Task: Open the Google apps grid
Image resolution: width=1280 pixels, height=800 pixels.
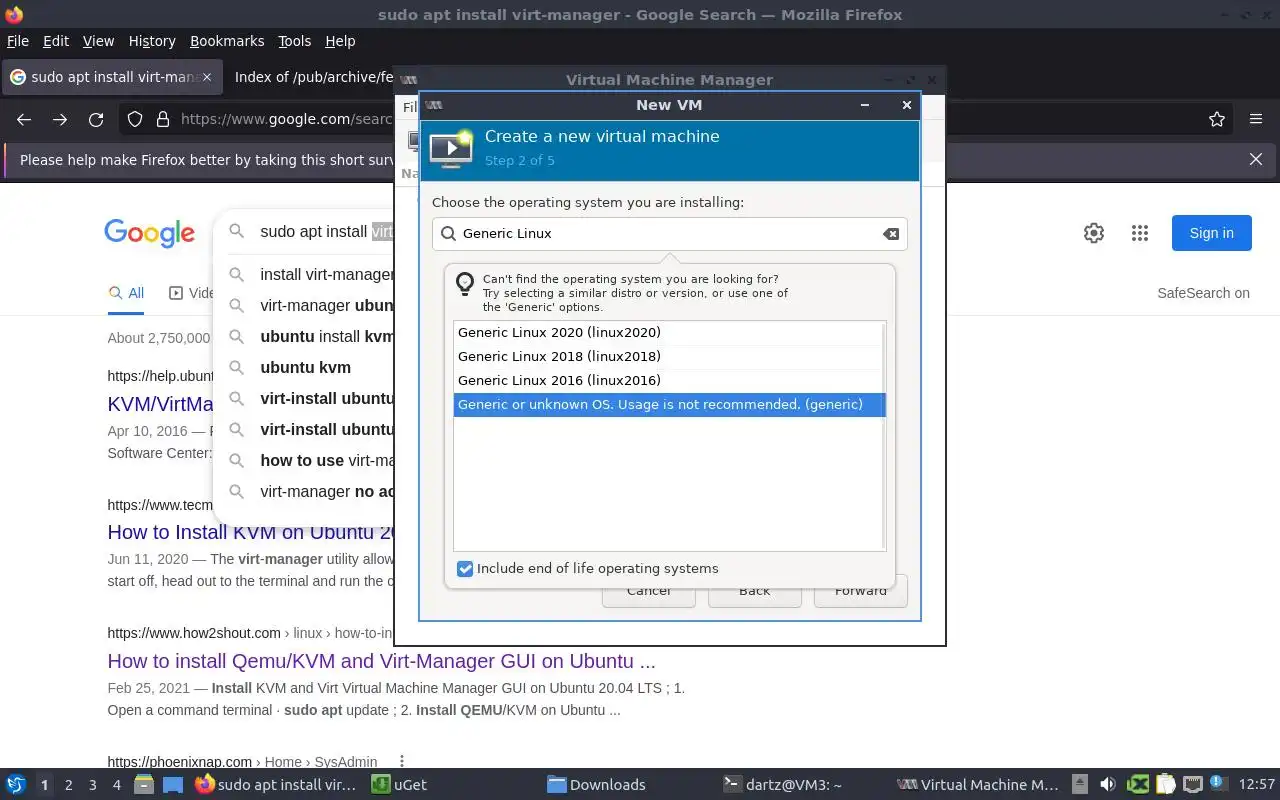Action: point(1140,233)
